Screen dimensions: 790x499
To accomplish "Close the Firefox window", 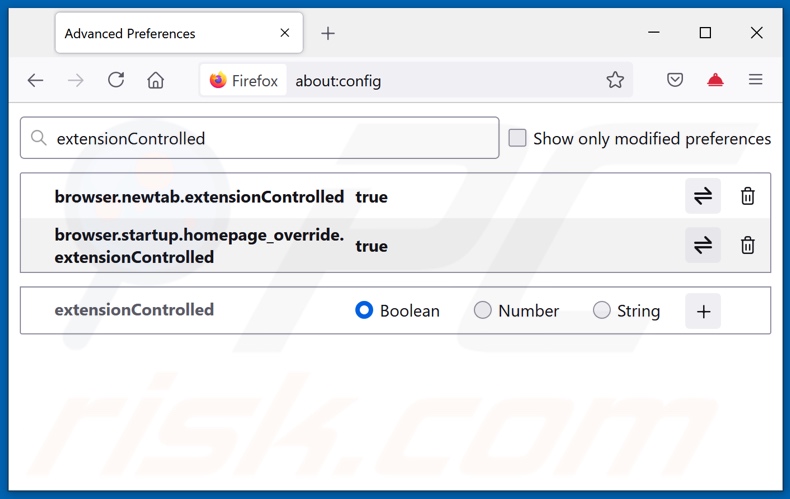I will click(x=757, y=33).
